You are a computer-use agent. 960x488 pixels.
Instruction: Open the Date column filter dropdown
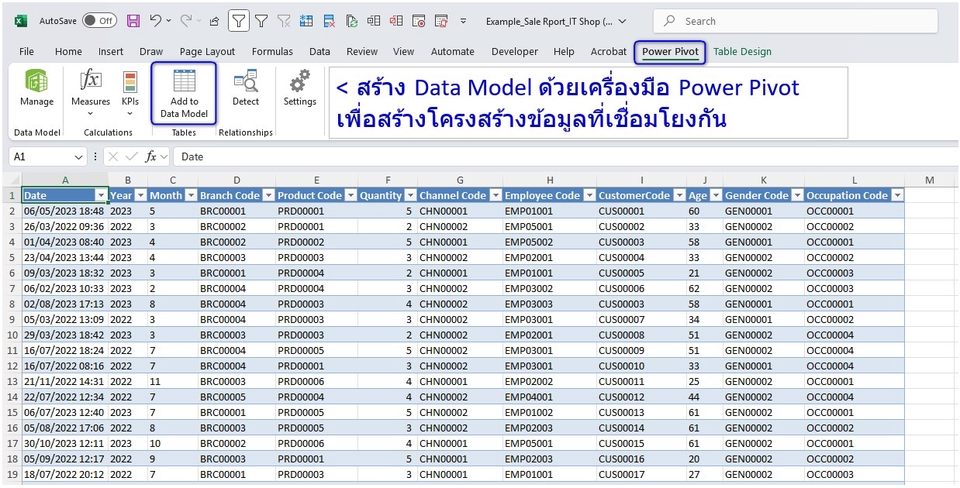(102, 195)
